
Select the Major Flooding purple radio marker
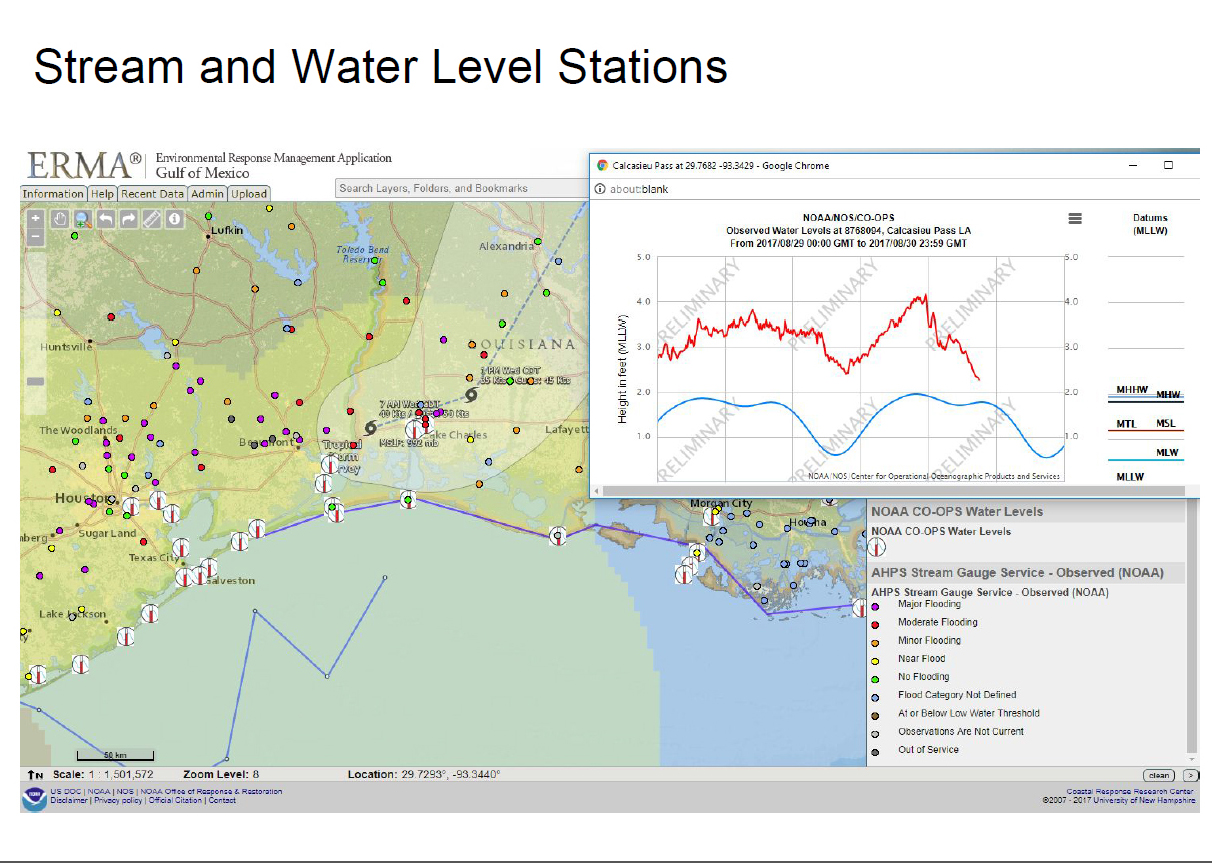coord(875,605)
